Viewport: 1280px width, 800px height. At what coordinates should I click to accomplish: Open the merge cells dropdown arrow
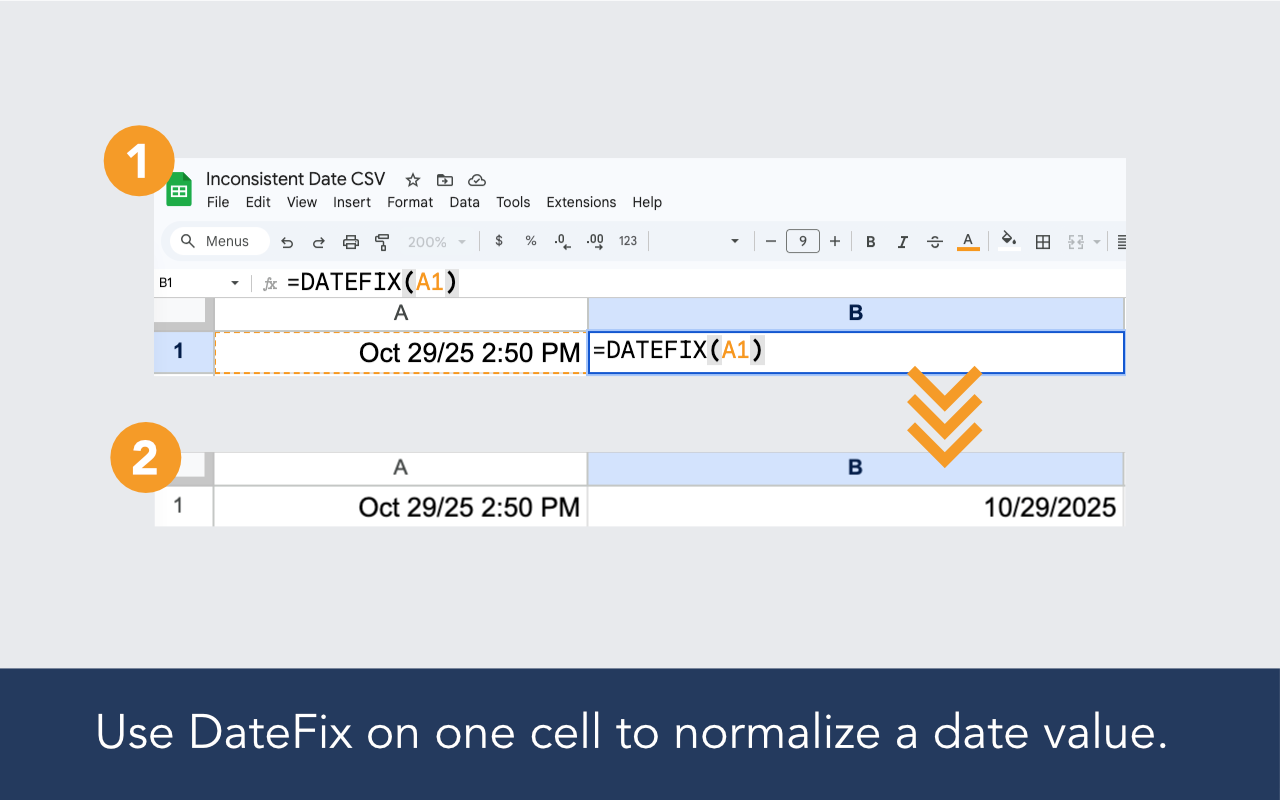pyautogui.click(x=1096, y=241)
